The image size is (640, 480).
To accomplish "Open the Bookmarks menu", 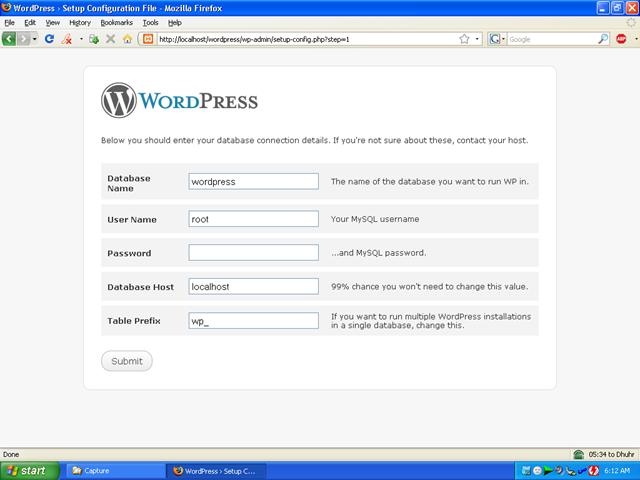I will point(116,23).
